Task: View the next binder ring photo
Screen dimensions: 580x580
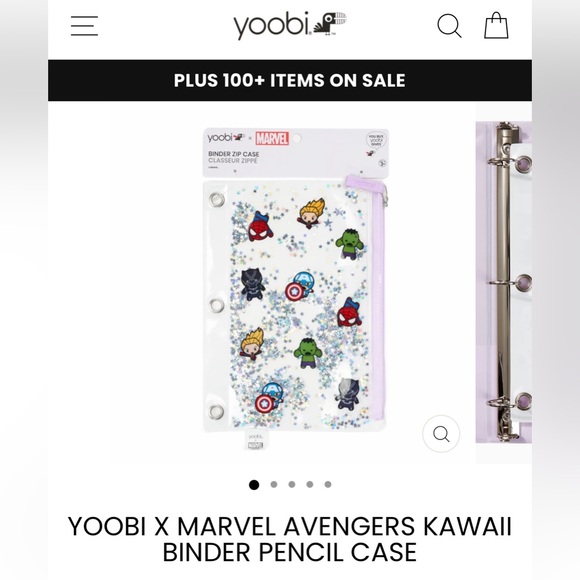Action: [504, 282]
